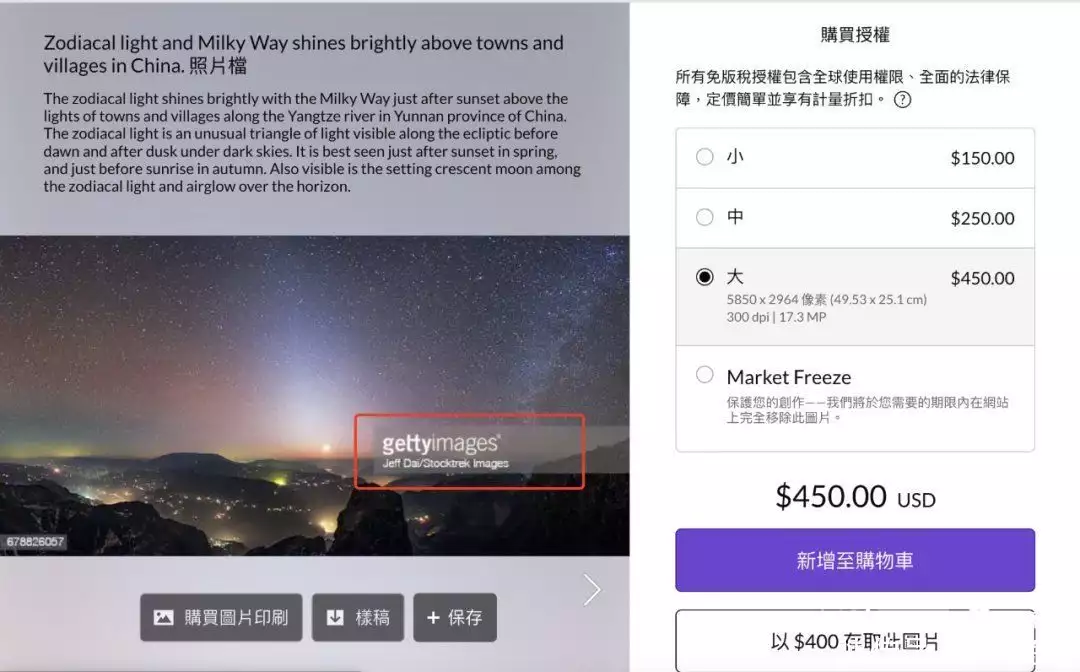Click the $150.00 price row
This screenshot has height=672, width=1080.
(855, 158)
